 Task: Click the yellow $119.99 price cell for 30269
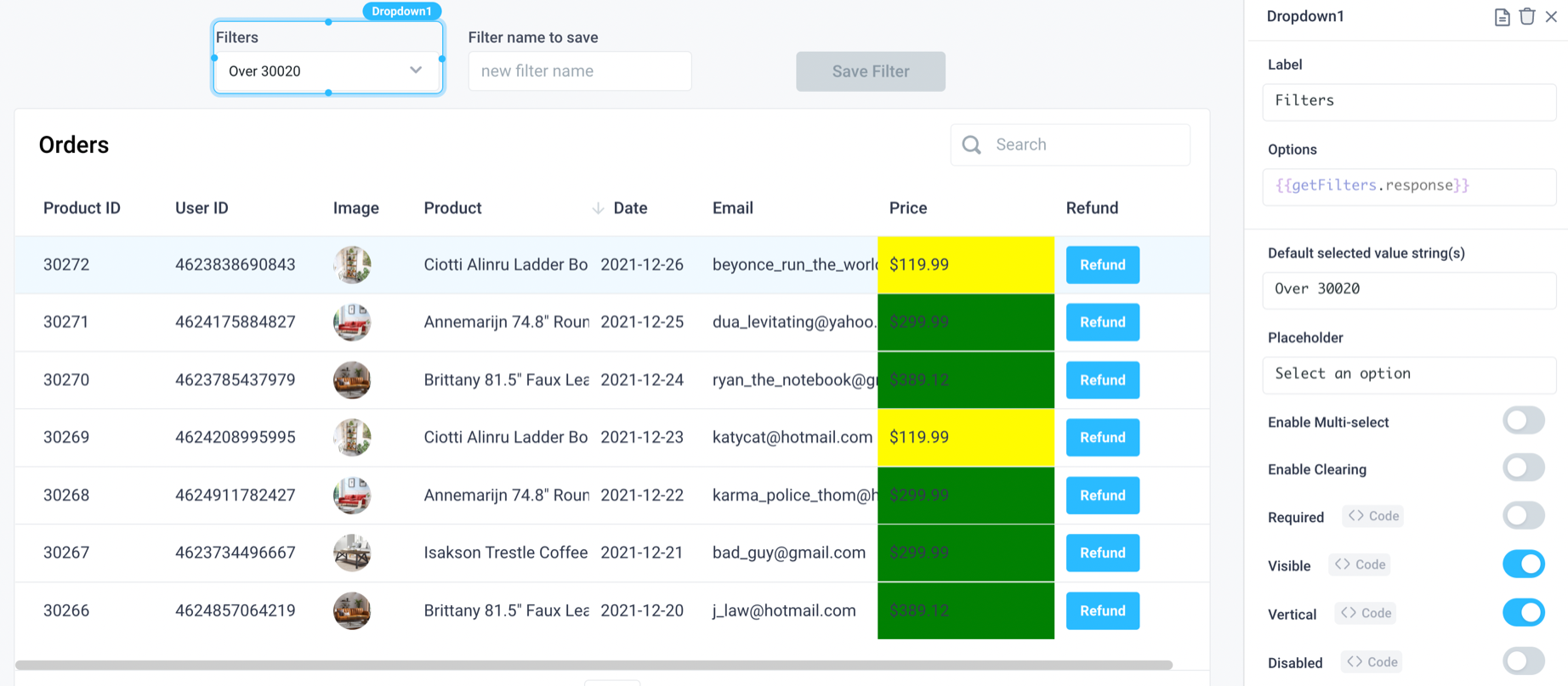tap(965, 438)
